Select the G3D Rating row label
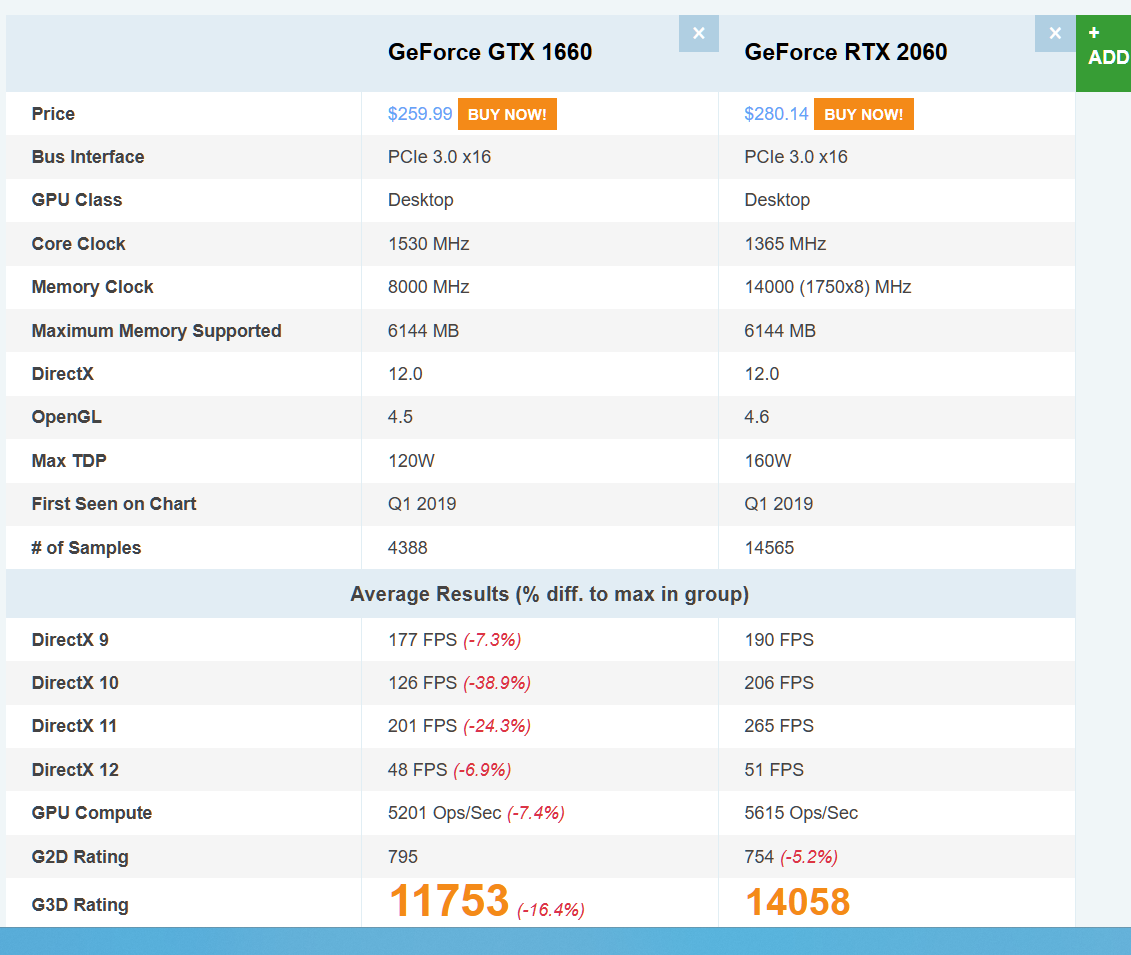The width and height of the screenshot is (1131, 955). click(80, 905)
